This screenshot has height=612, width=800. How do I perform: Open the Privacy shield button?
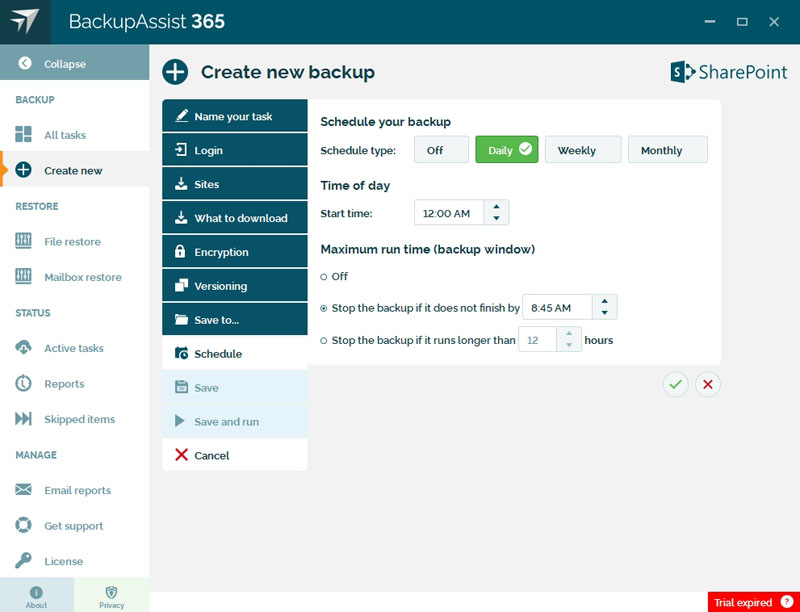point(112,595)
